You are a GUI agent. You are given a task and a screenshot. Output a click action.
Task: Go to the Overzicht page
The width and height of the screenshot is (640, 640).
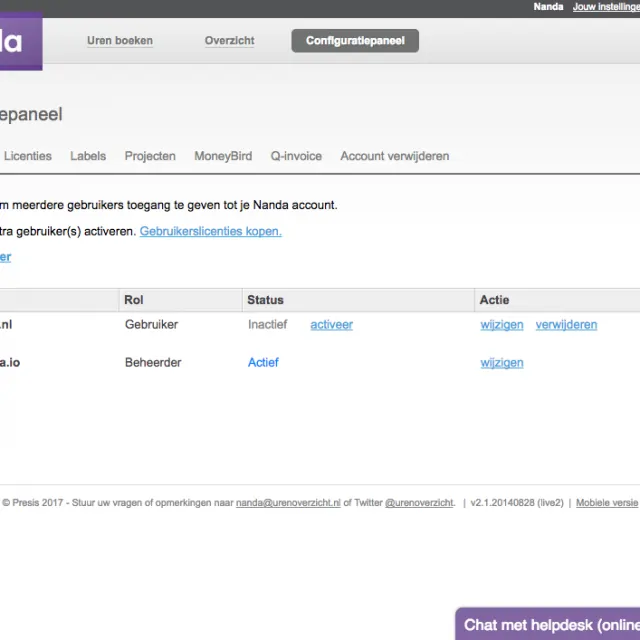[x=229, y=41]
